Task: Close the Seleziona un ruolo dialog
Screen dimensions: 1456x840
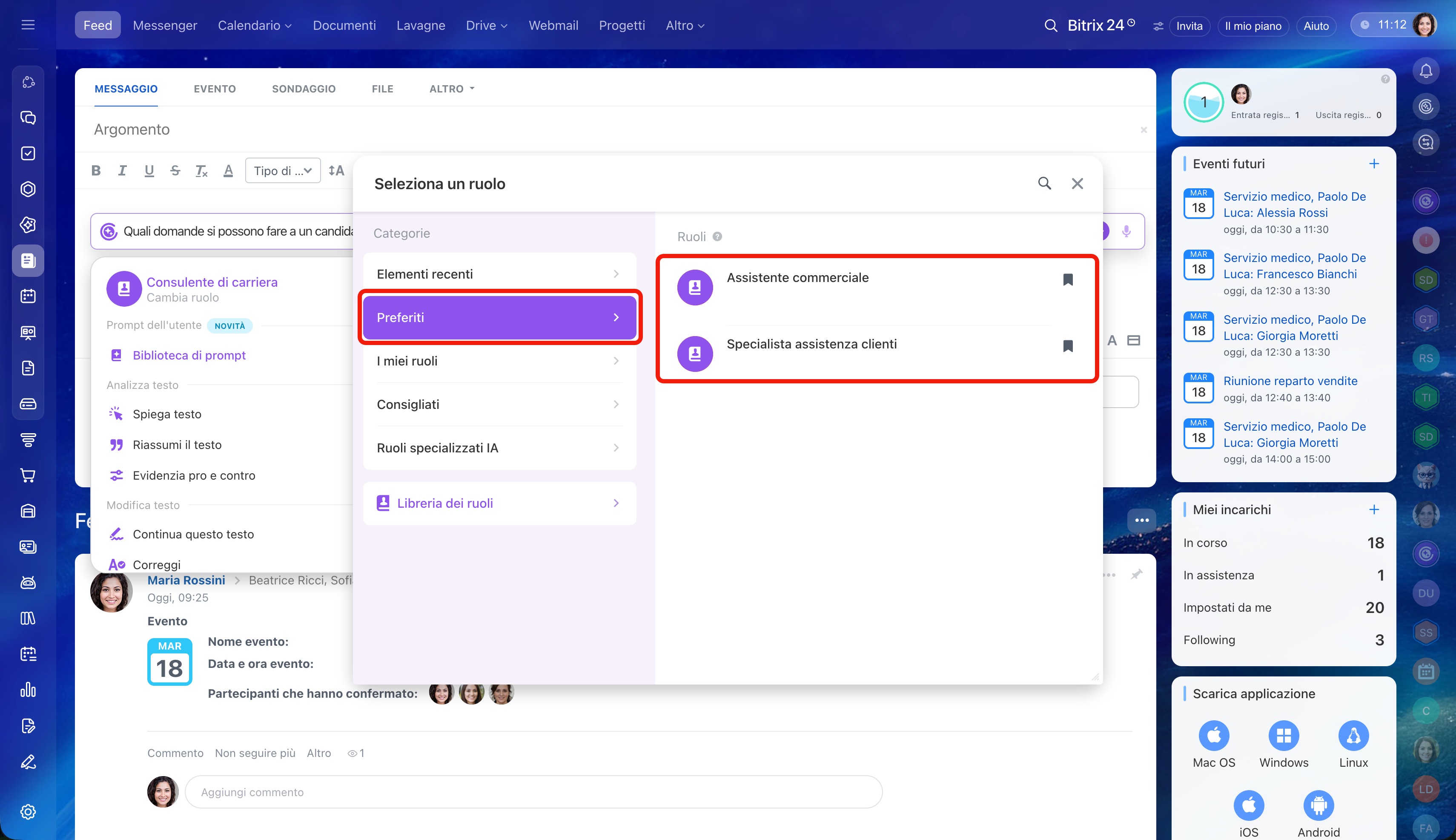Action: (x=1077, y=184)
